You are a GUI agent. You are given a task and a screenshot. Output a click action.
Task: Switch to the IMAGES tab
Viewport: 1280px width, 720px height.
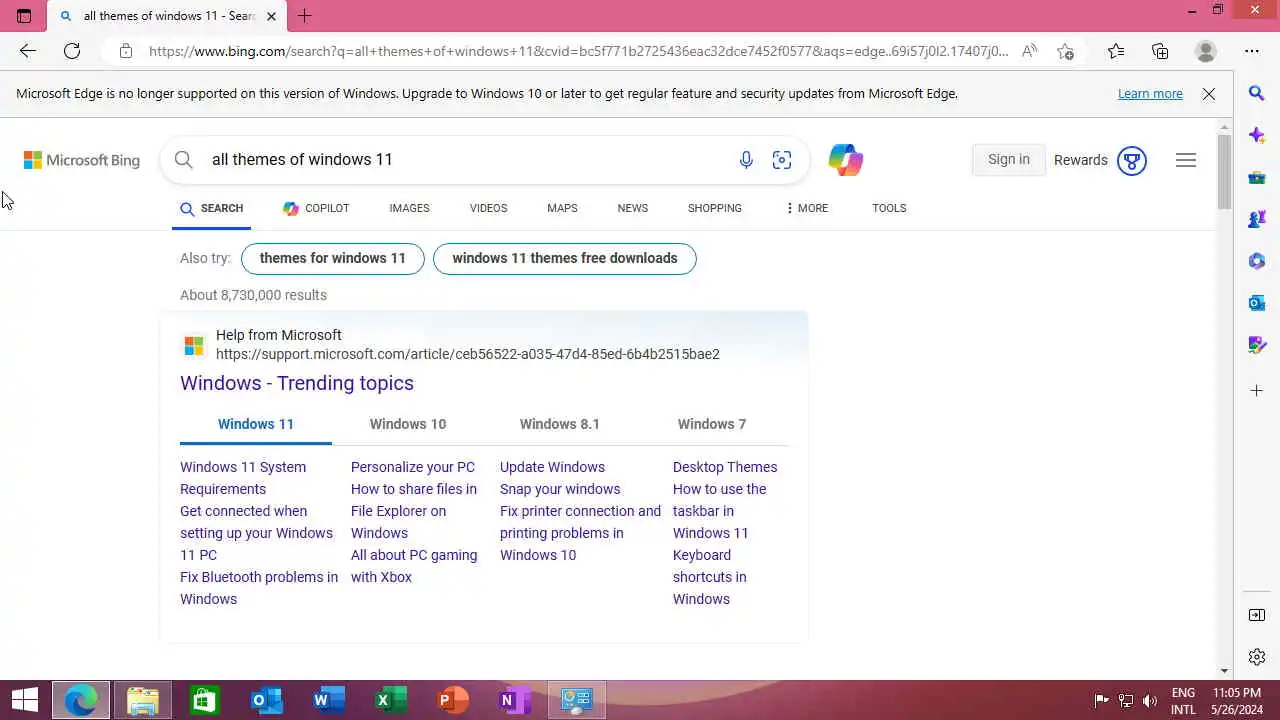click(409, 208)
